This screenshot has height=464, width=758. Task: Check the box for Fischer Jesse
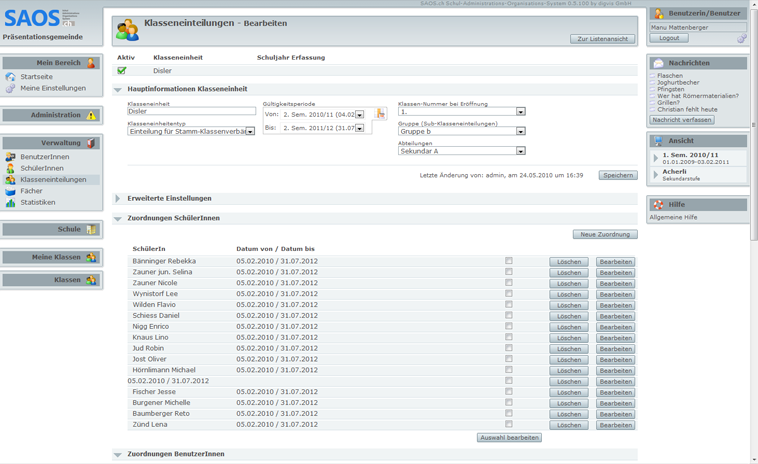(x=509, y=392)
